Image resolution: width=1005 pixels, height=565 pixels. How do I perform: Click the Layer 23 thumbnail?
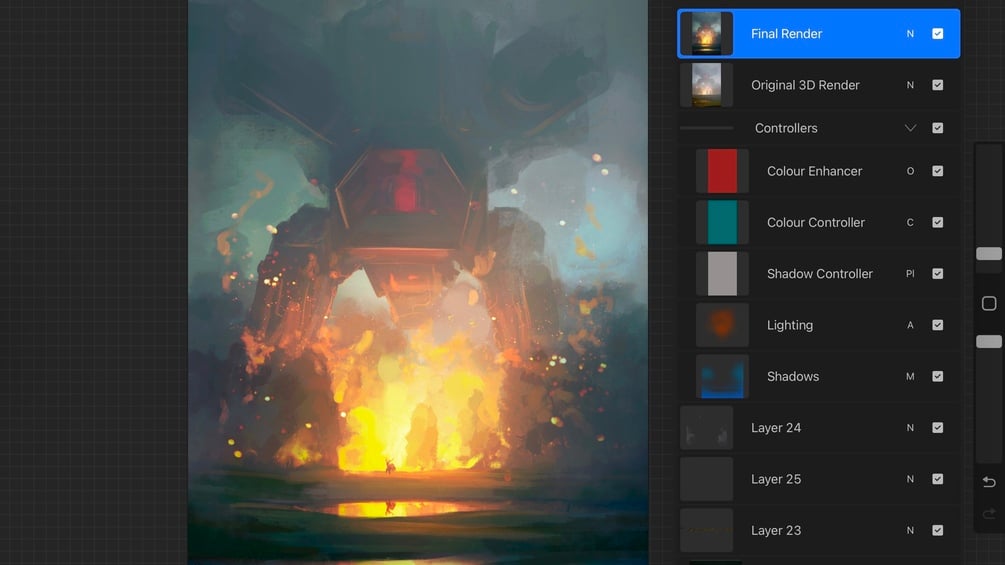click(706, 530)
